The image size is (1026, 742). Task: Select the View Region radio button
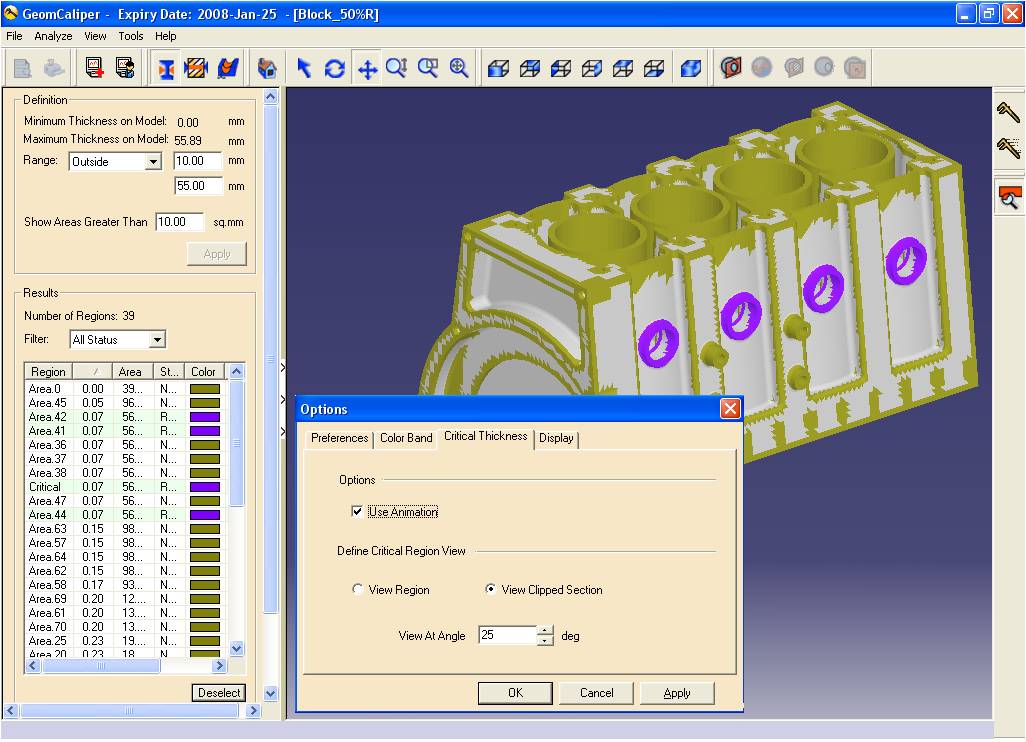357,589
